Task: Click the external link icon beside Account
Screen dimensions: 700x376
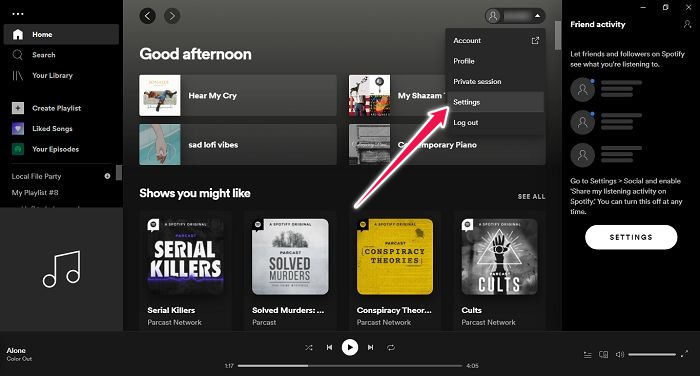Action: click(535, 41)
